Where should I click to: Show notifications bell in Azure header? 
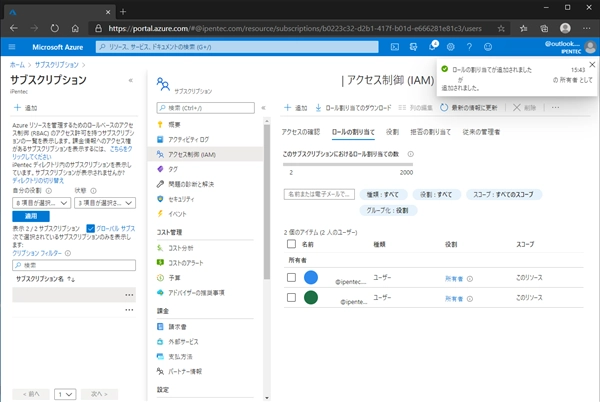pyautogui.click(x=432, y=47)
